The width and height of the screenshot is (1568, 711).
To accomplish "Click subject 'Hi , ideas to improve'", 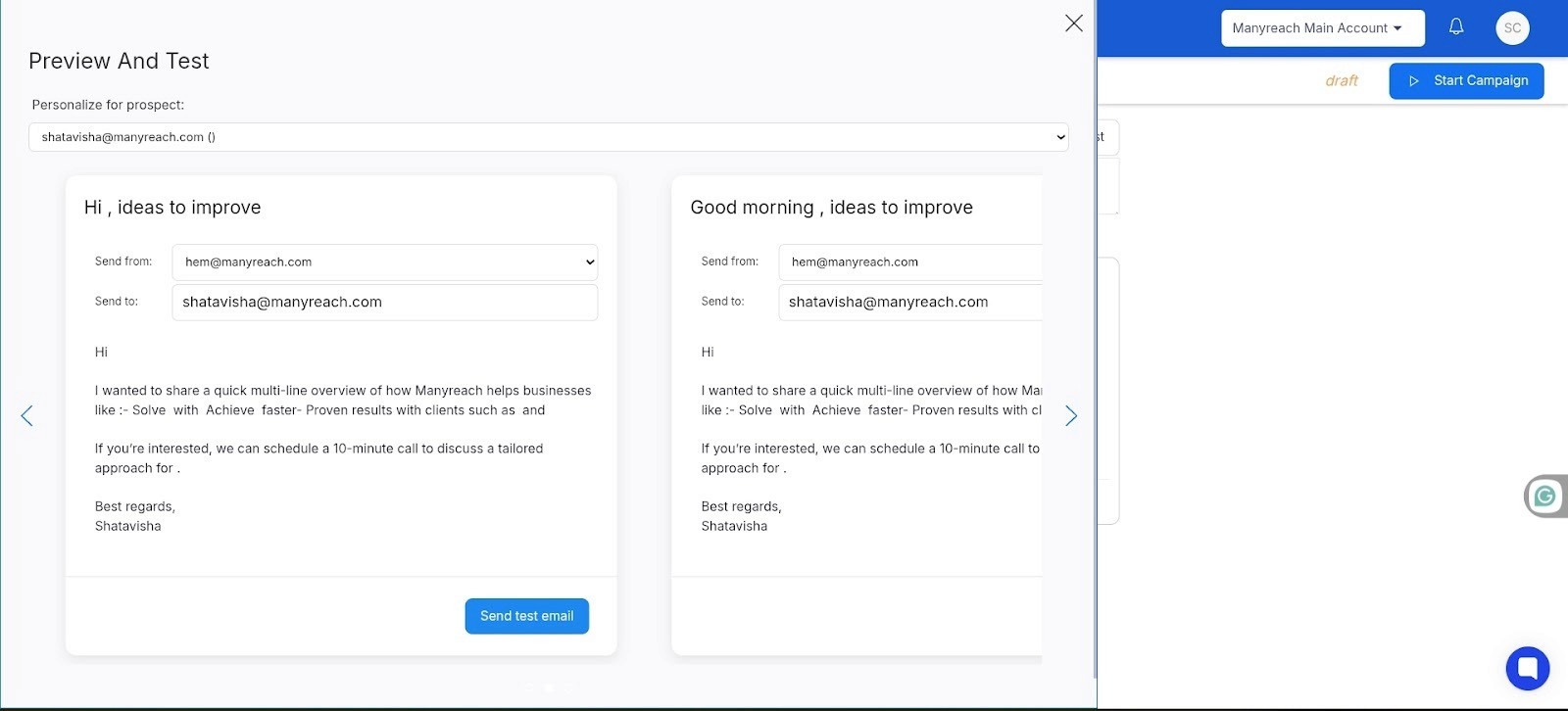I will [172, 208].
